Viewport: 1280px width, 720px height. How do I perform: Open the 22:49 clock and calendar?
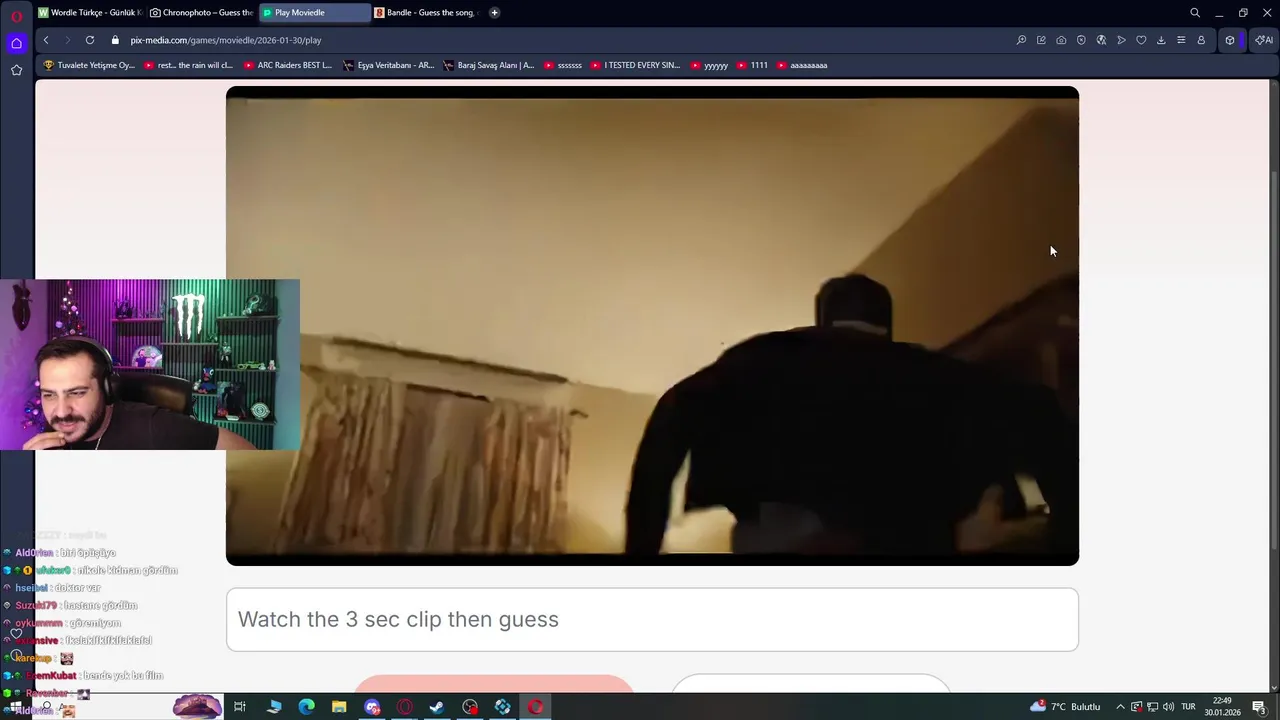(1222, 707)
